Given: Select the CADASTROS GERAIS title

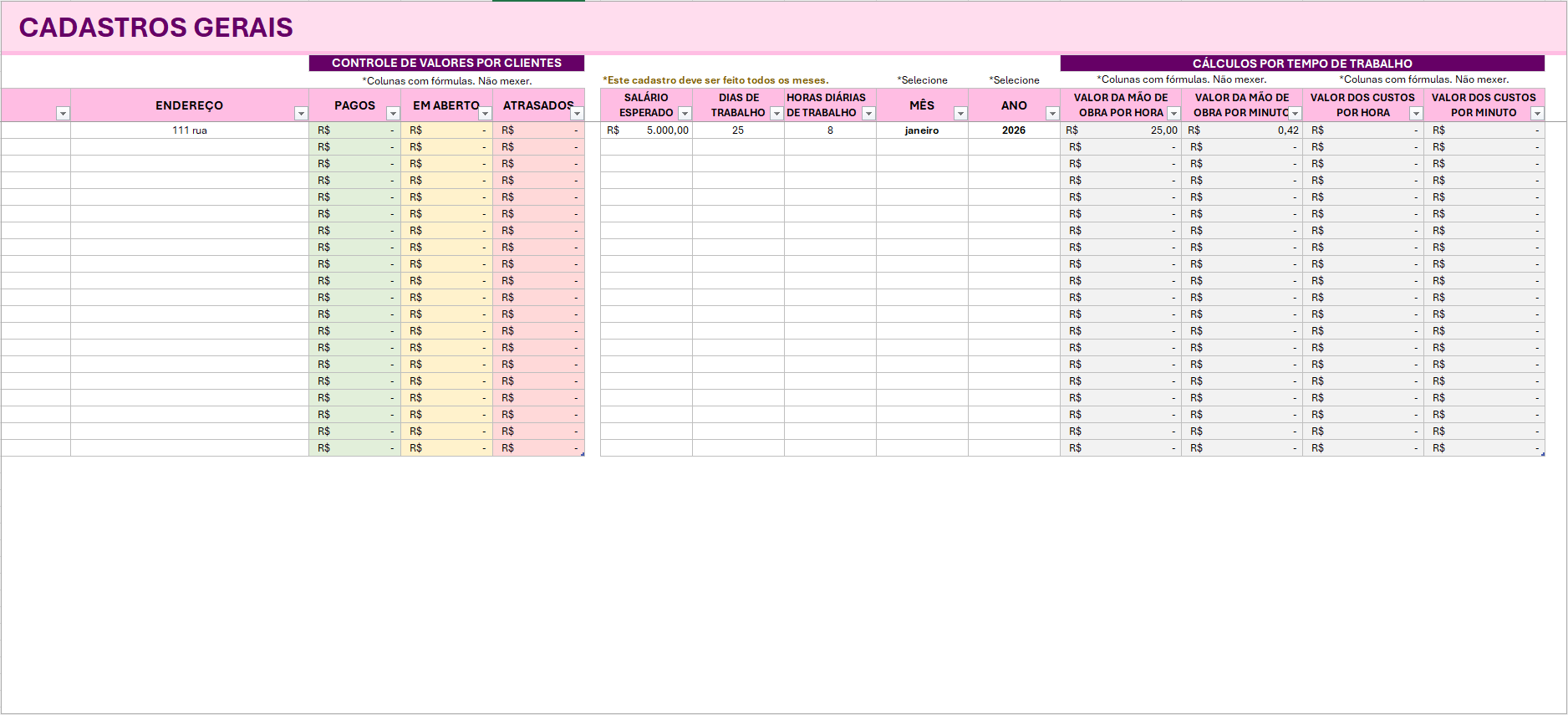Looking at the screenshot, I should pyautogui.click(x=156, y=28).
